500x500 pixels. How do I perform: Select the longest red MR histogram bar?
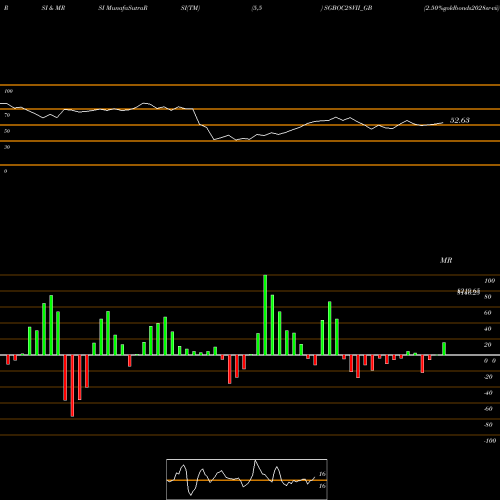(x=72, y=386)
